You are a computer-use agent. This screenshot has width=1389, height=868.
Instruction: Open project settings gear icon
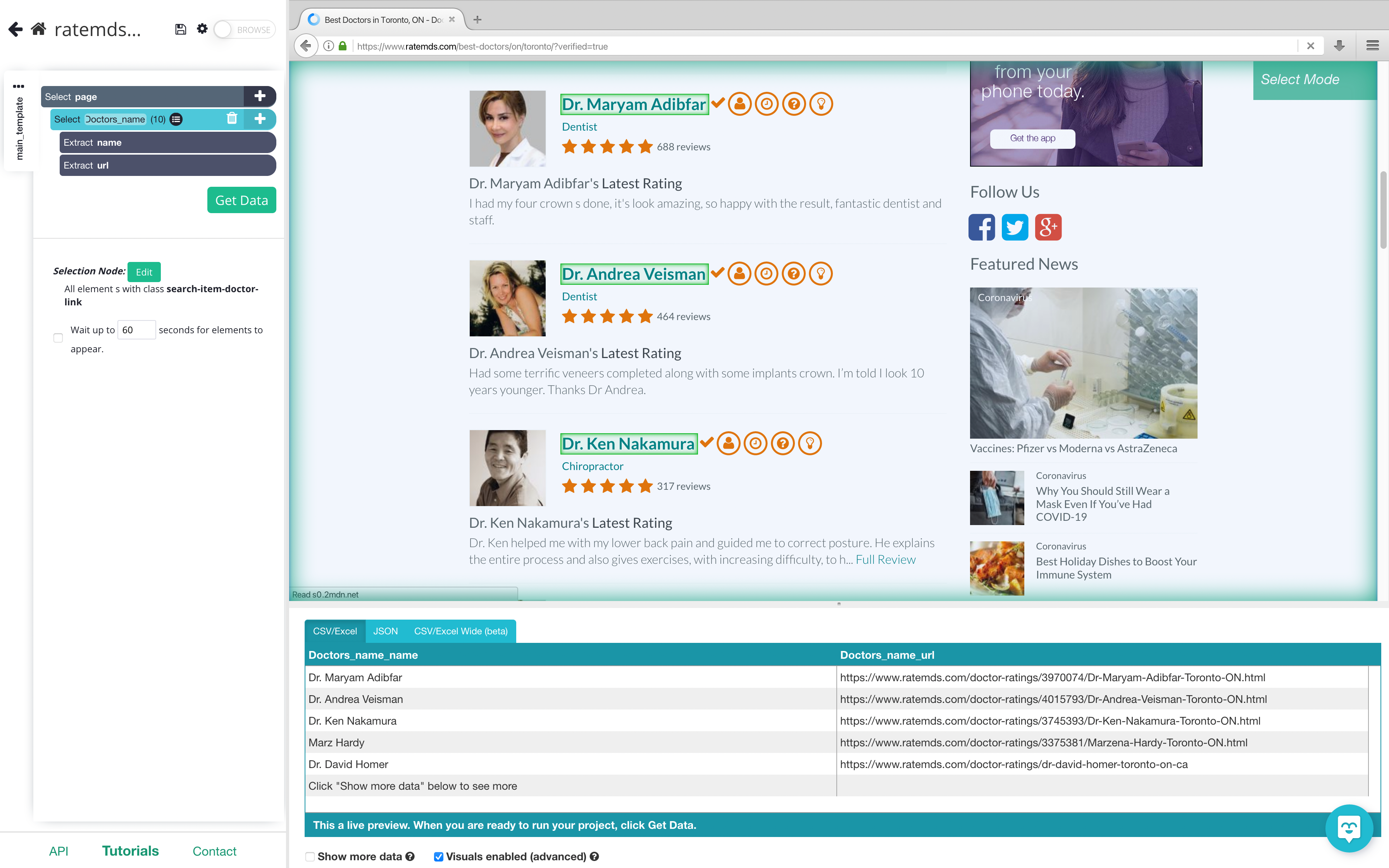[202, 29]
